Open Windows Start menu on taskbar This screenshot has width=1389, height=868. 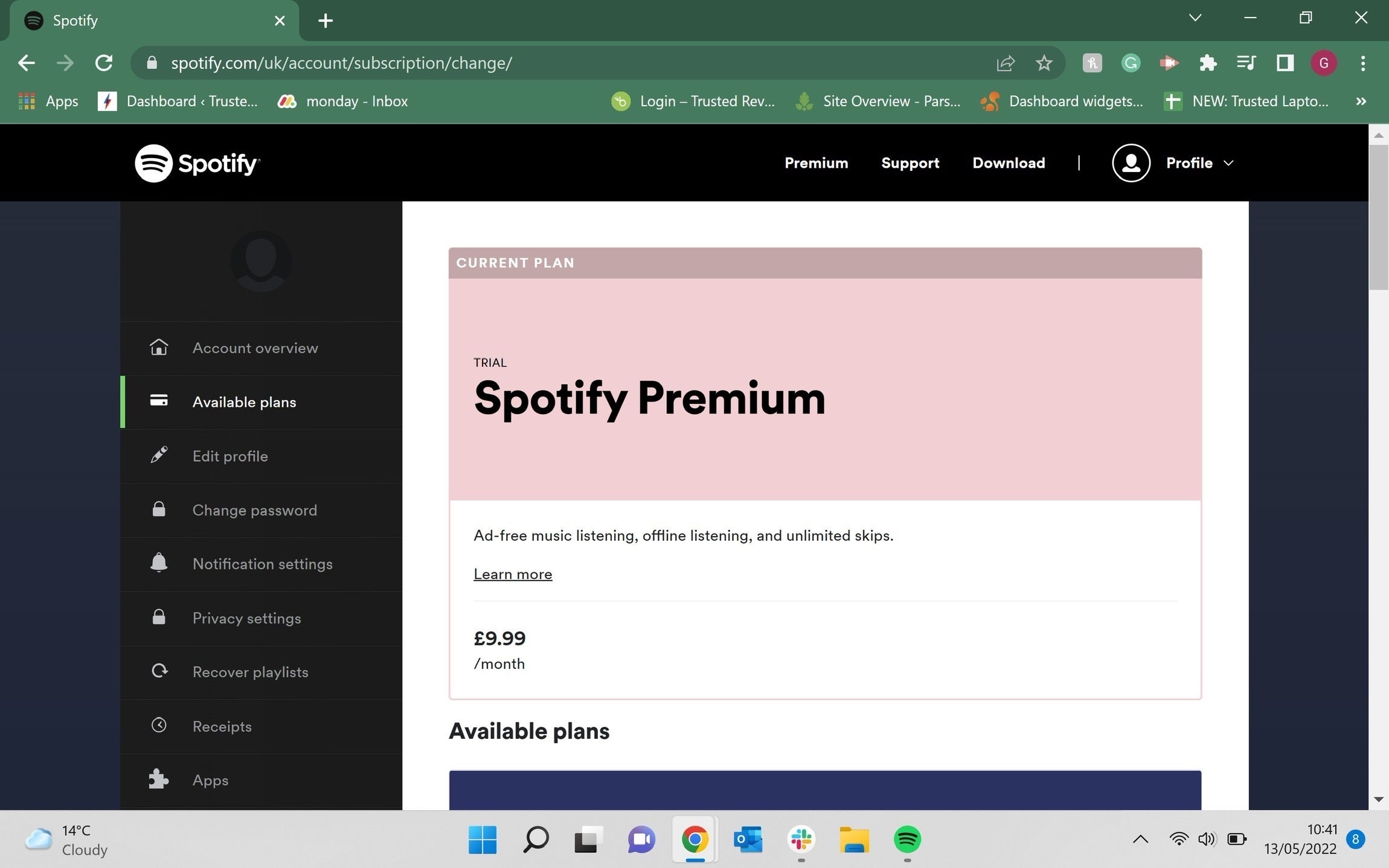[483, 840]
